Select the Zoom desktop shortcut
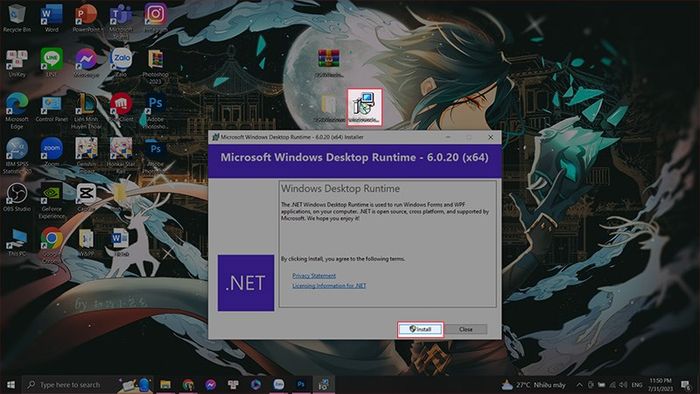 pyautogui.click(x=51, y=152)
